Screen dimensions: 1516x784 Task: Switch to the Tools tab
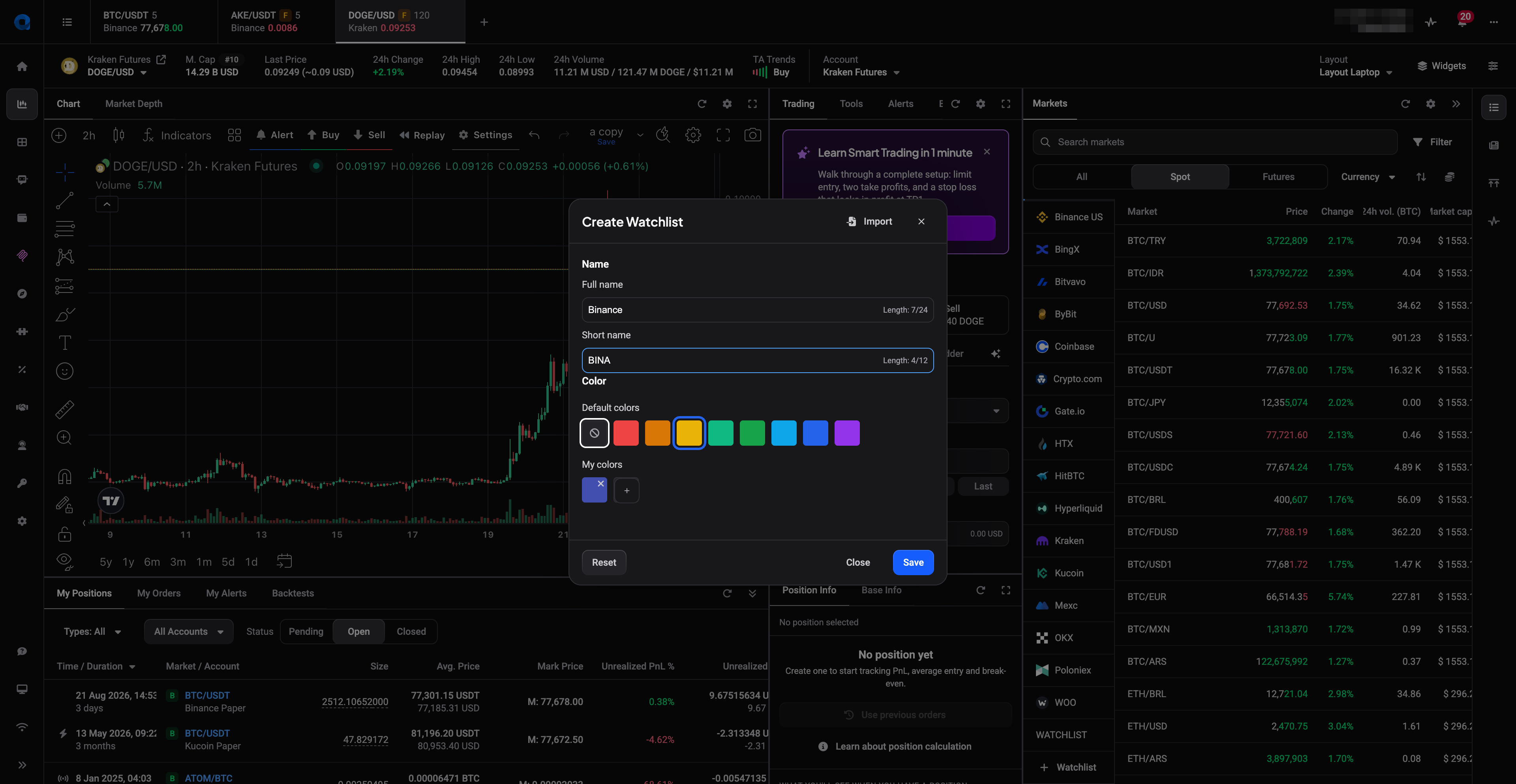(x=850, y=103)
